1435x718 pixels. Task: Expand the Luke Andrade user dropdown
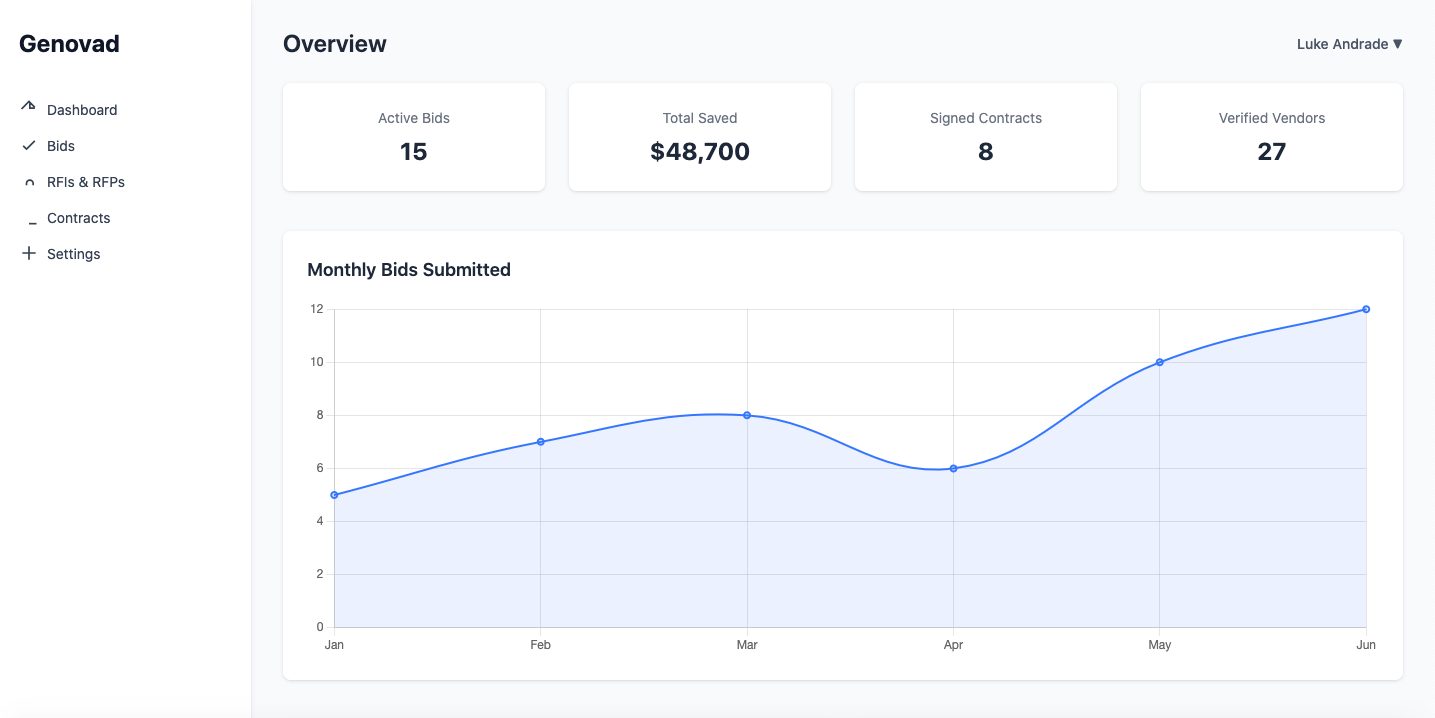1349,44
